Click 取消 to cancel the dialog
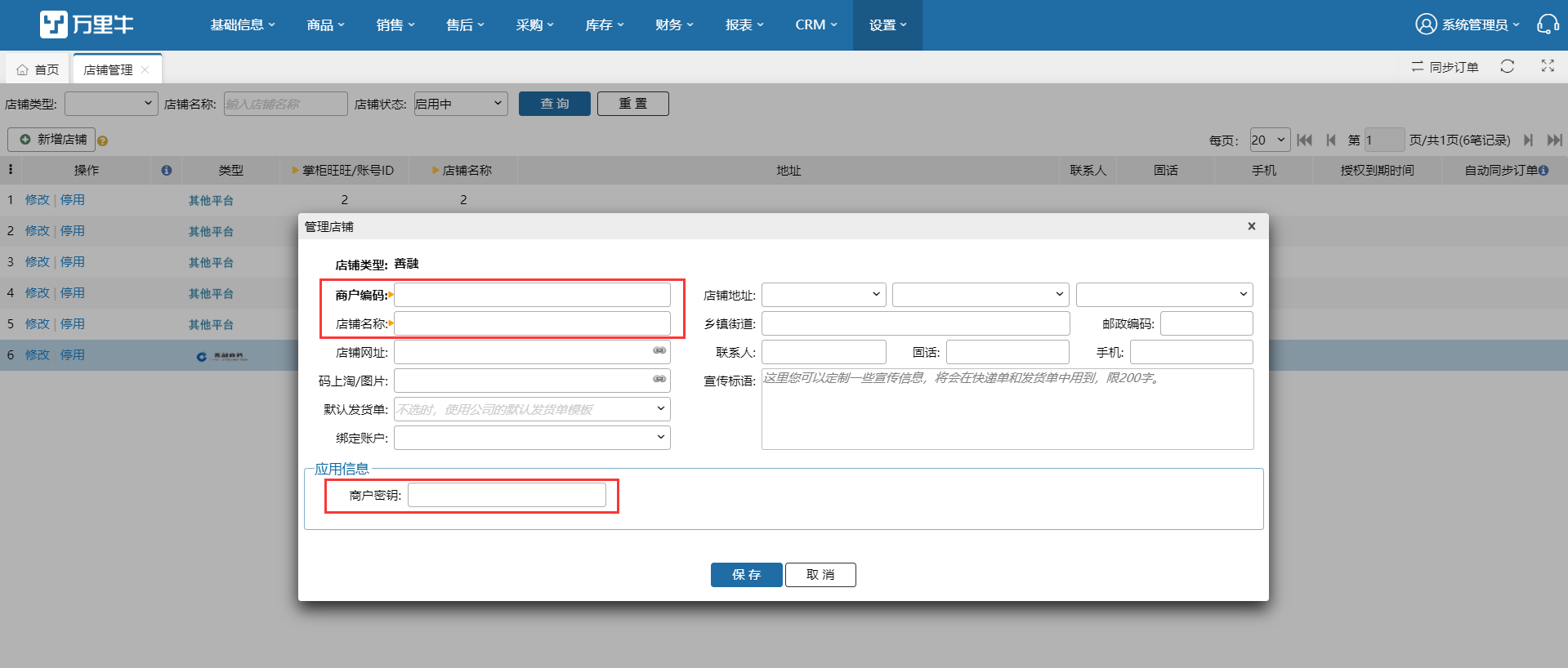This screenshot has width=1568, height=668. pos(820,575)
